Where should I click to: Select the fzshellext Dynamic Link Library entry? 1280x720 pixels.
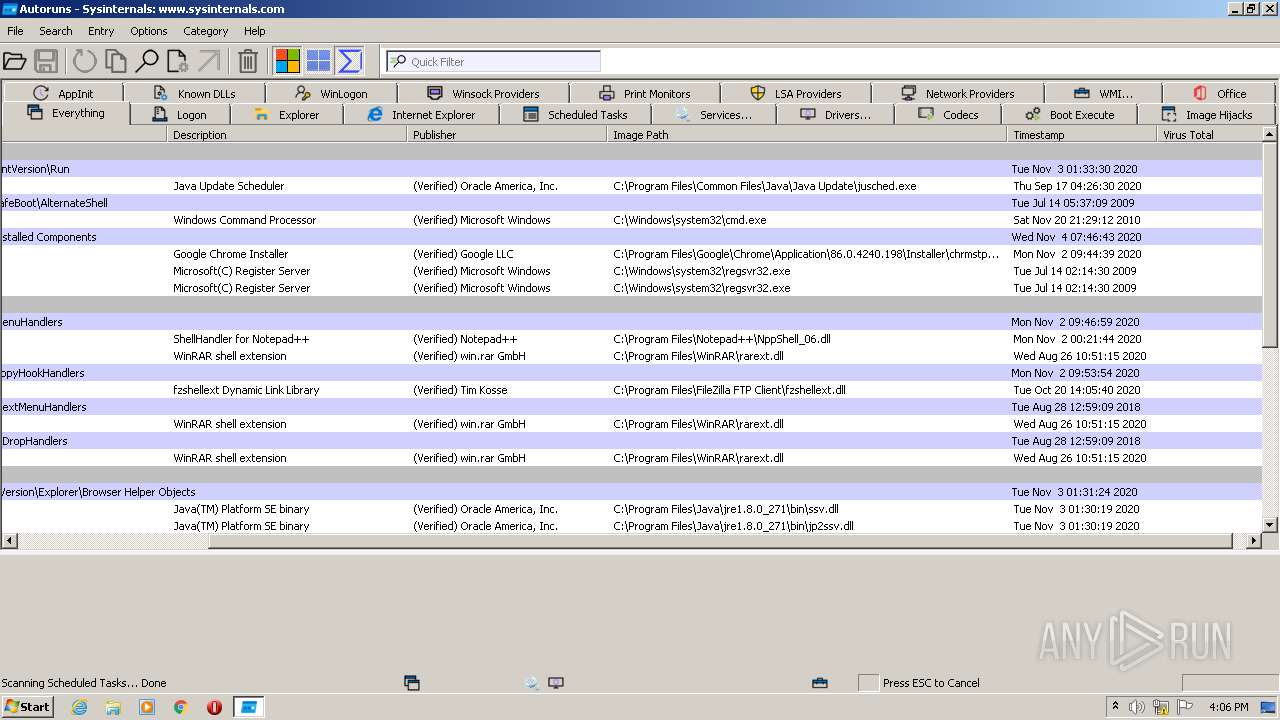tap(246, 390)
